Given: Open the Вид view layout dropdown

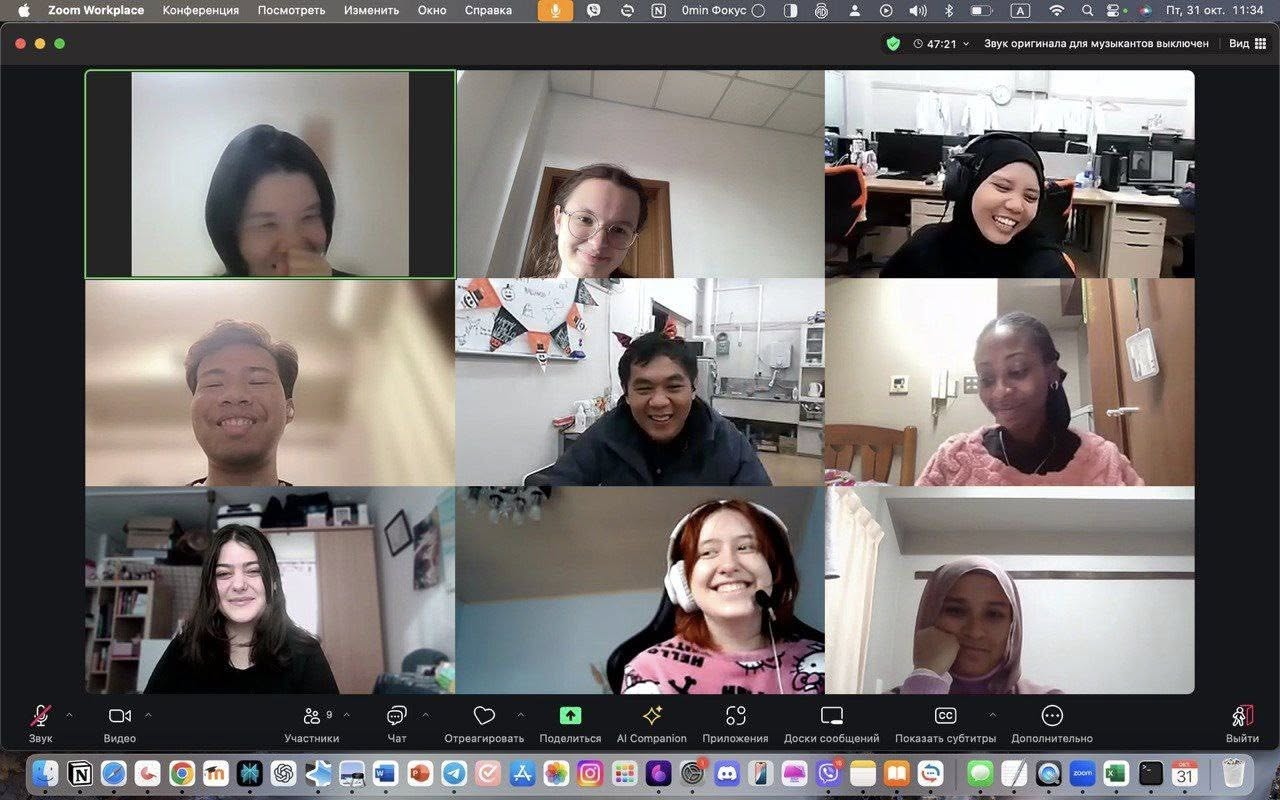Looking at the screenshot, I should [1244, 44].
